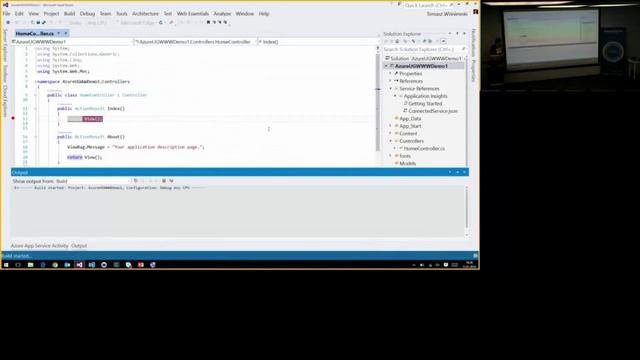Open the Web Essentials menu

tap(193, 13)
